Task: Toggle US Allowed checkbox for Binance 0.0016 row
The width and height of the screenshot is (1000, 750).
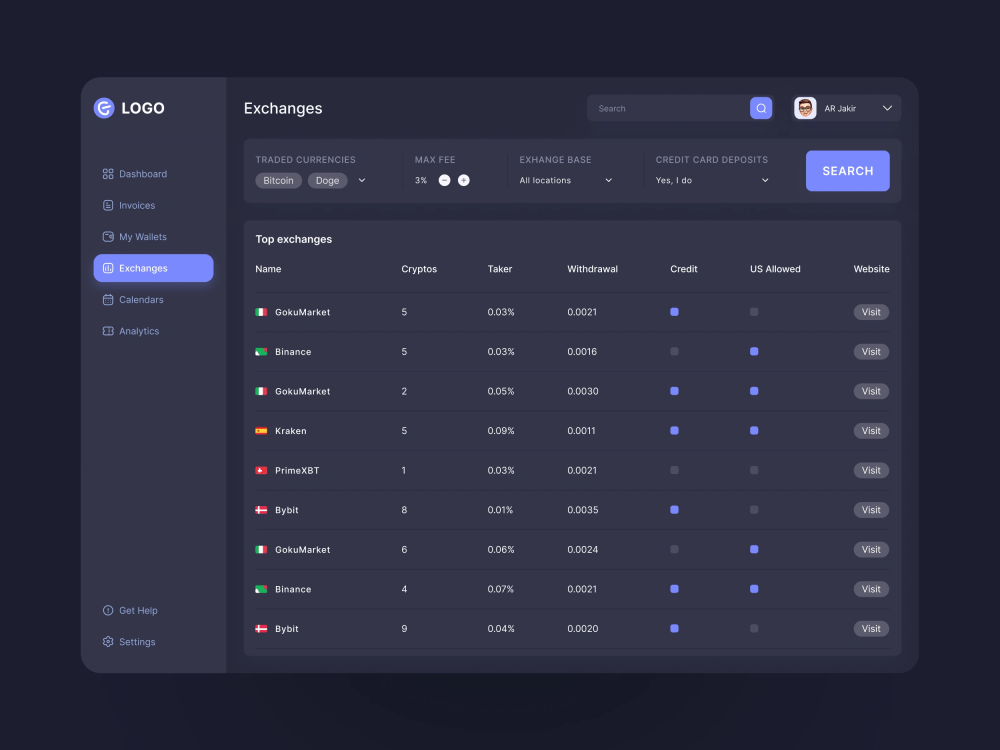Action: pyautogui.click(x=754, y=352)
